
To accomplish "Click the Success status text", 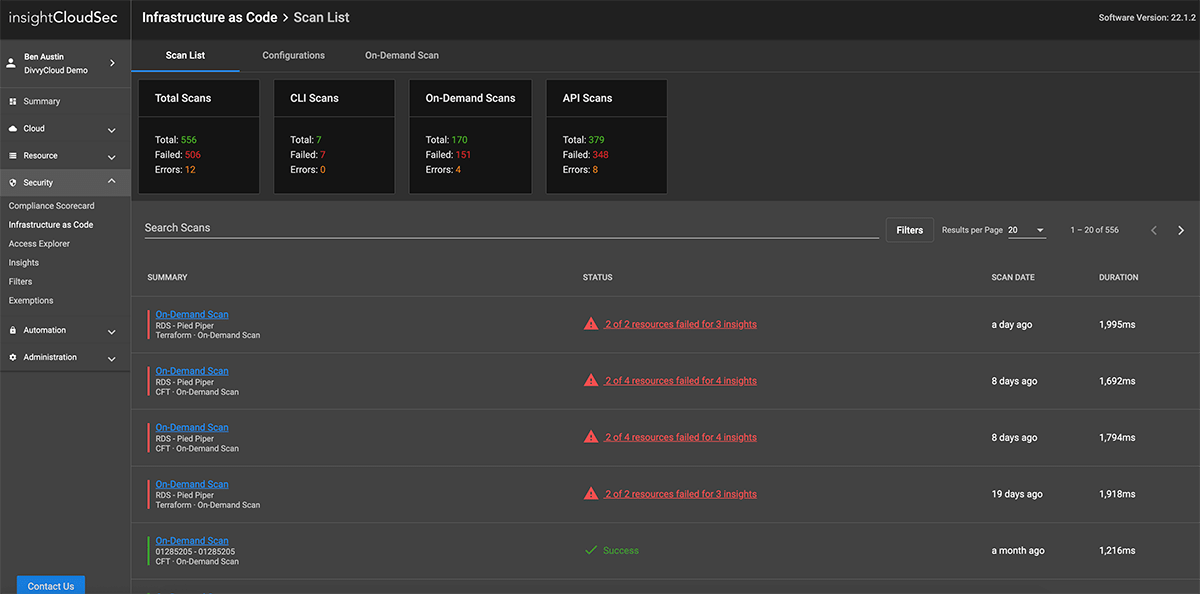I will pyautogui.click(x=621, y=551).
